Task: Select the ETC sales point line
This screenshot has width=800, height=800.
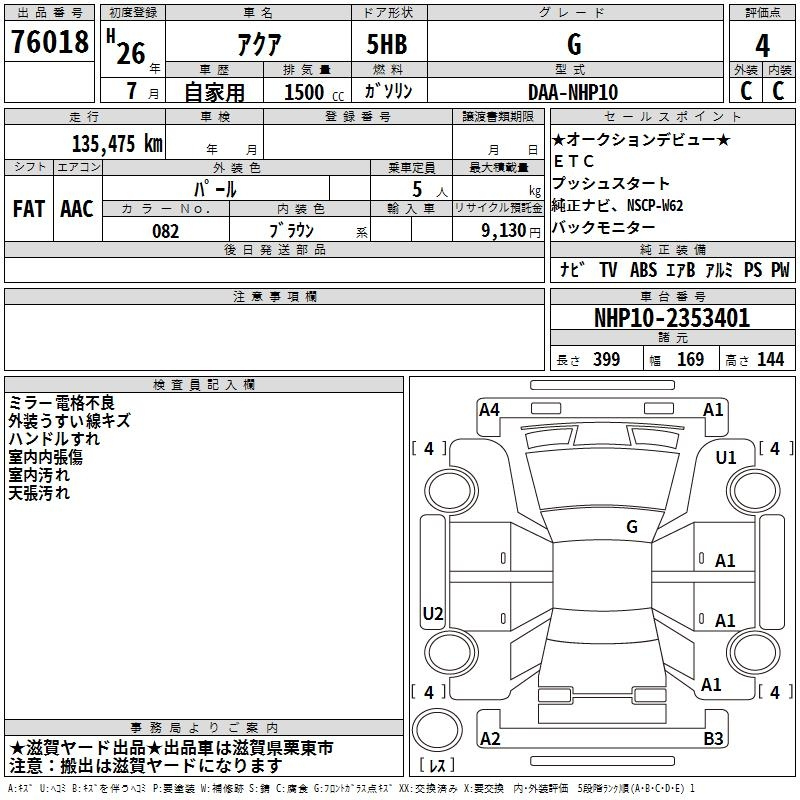Action: coord(574,161)
